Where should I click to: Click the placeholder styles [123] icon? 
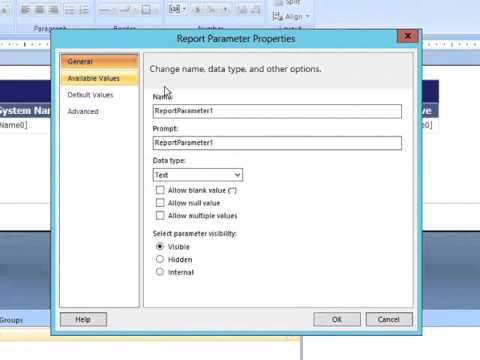pos(174,9)
